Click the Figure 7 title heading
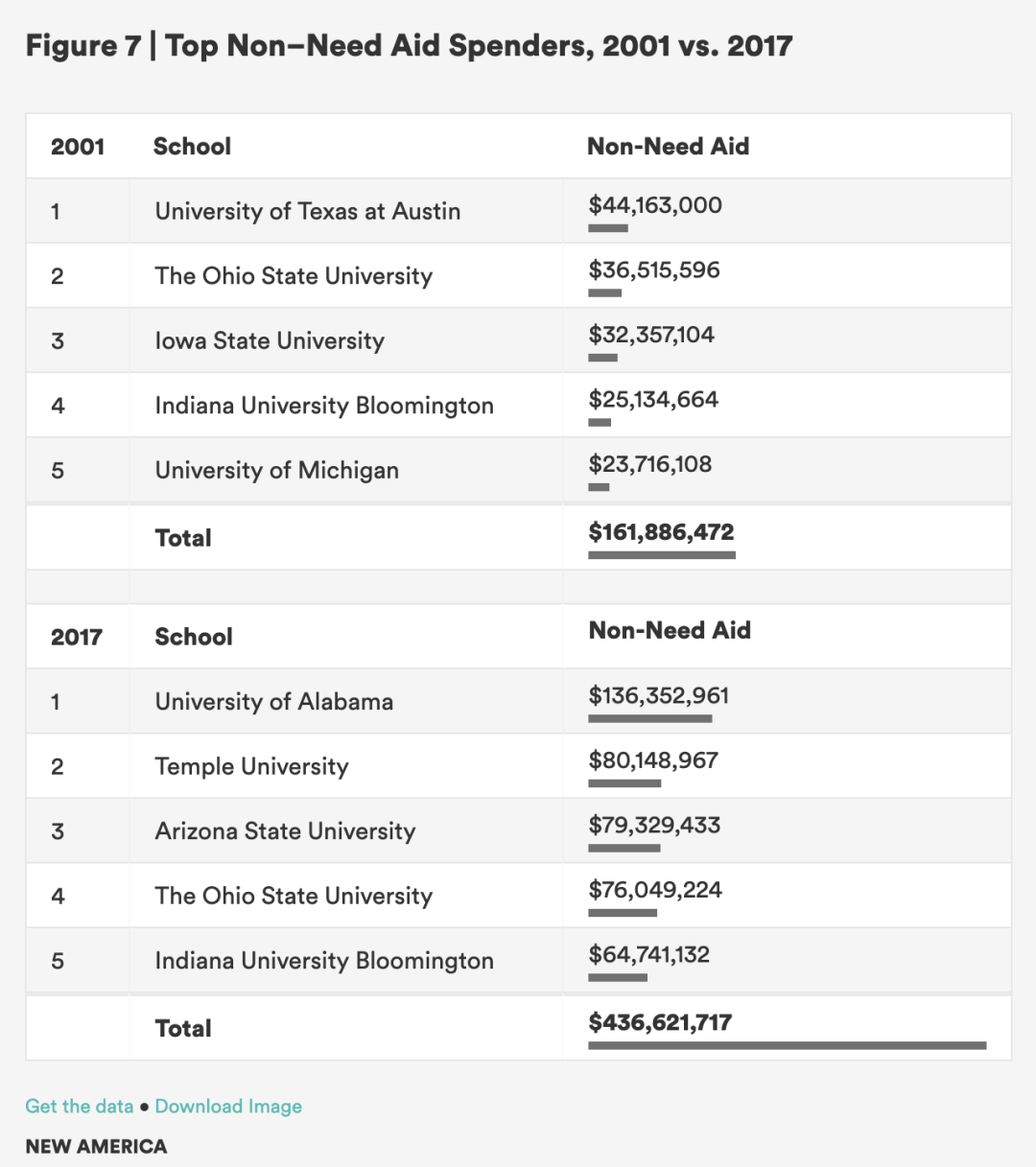The image size is (1036, 1167). pos(409,45)
